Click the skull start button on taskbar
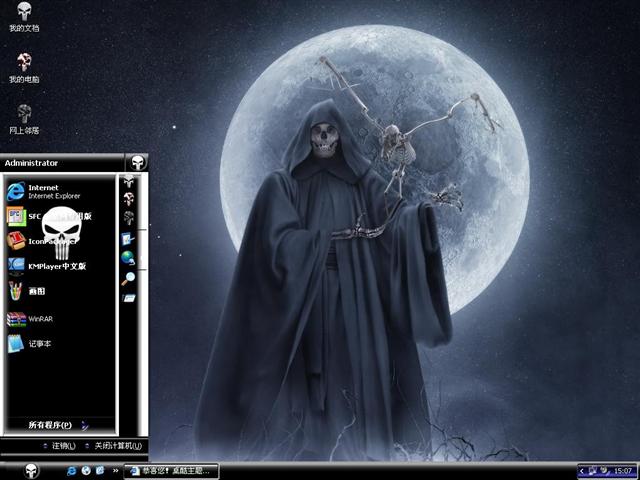 pyautogui.click(x=30, y=470)
